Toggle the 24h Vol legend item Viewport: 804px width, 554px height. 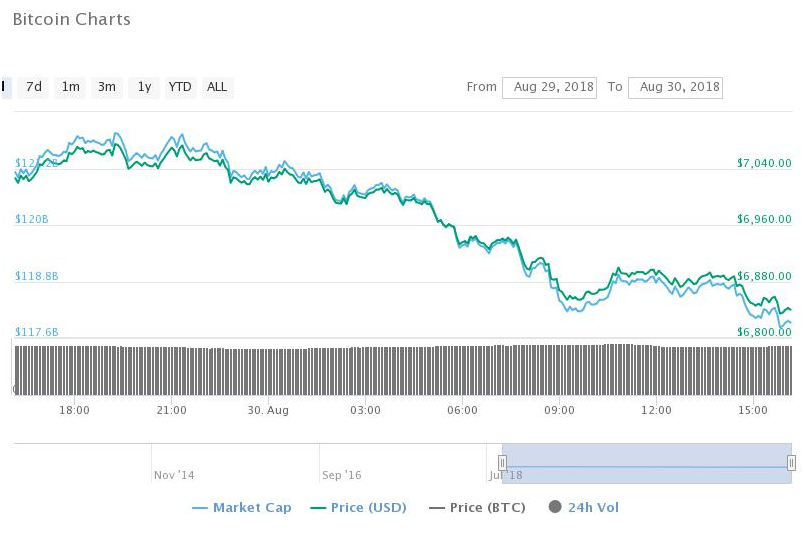593,508
